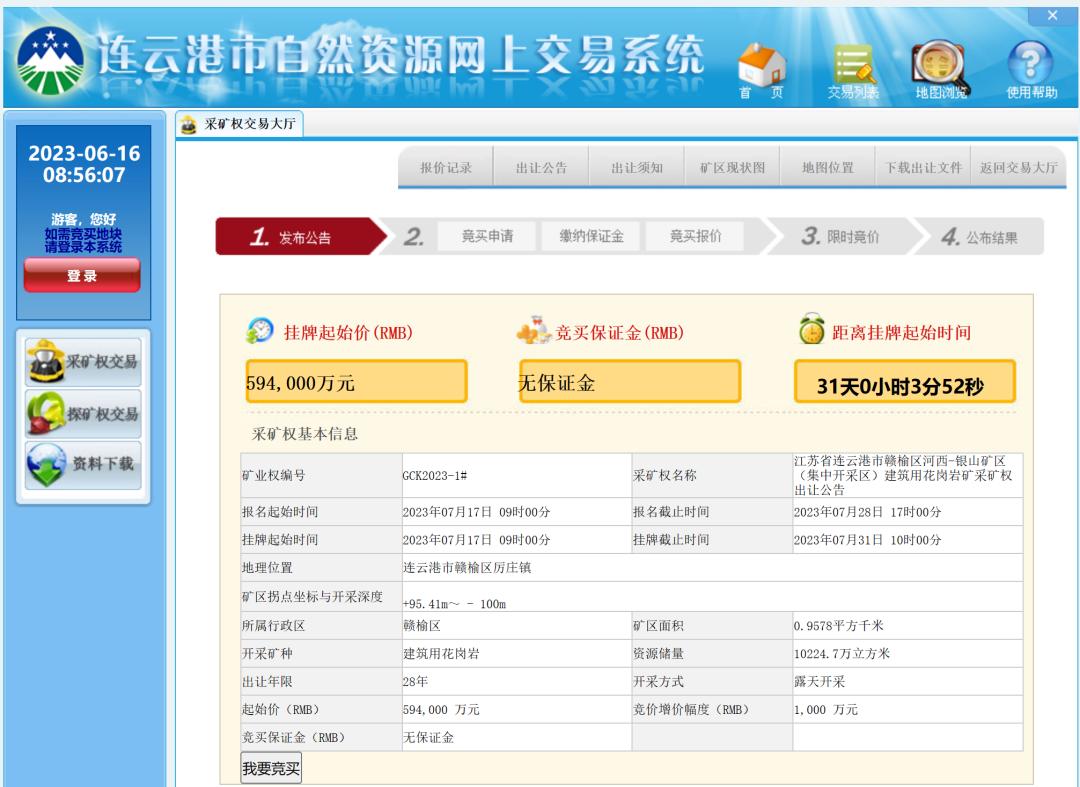Select 采矿权交易 in the sidebar
Image resolution: width=1080 pixels, height=787 pixels.
pyautogui.click(x=84, y=362)
